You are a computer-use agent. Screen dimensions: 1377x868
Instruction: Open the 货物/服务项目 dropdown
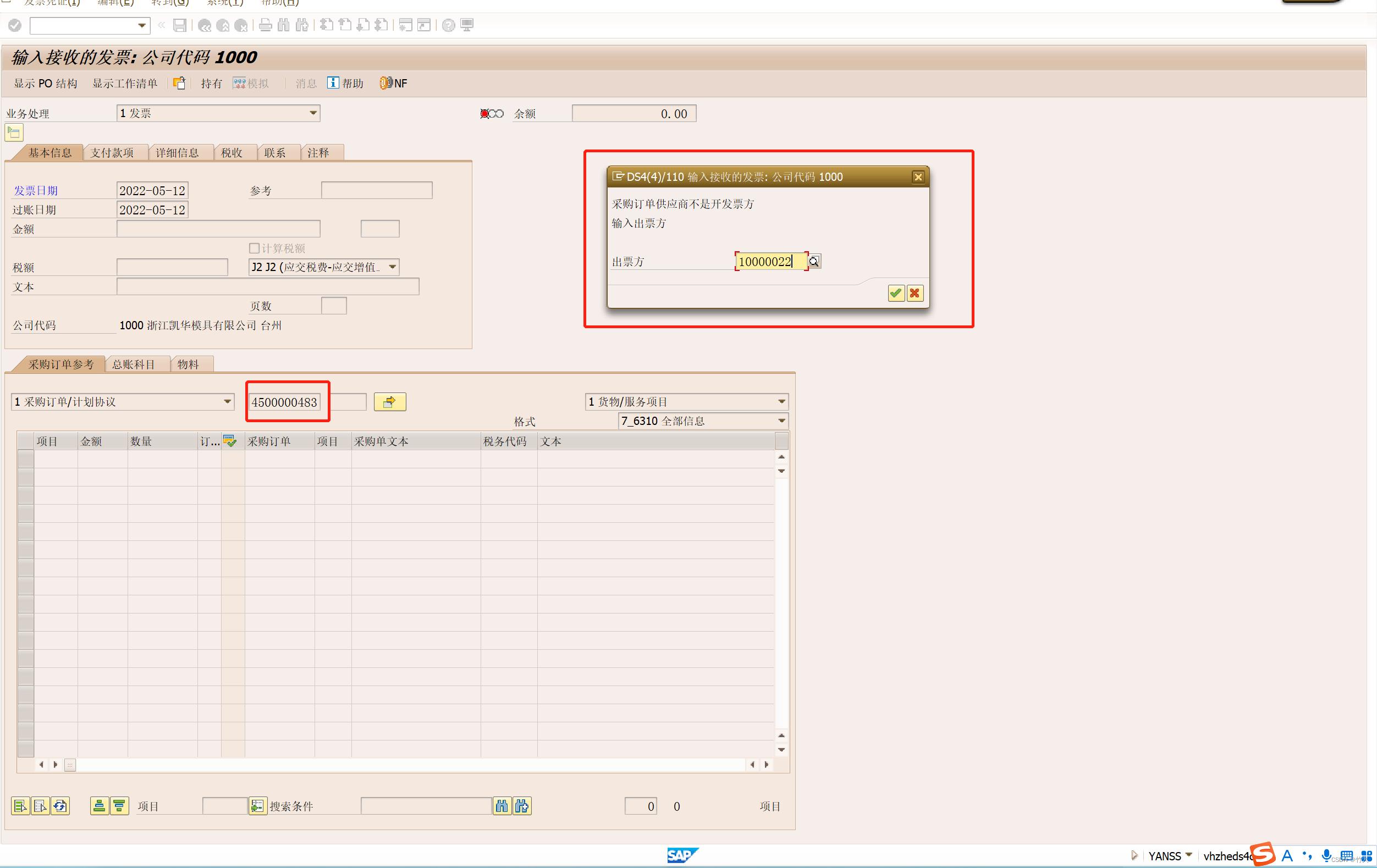pos(781,402)
